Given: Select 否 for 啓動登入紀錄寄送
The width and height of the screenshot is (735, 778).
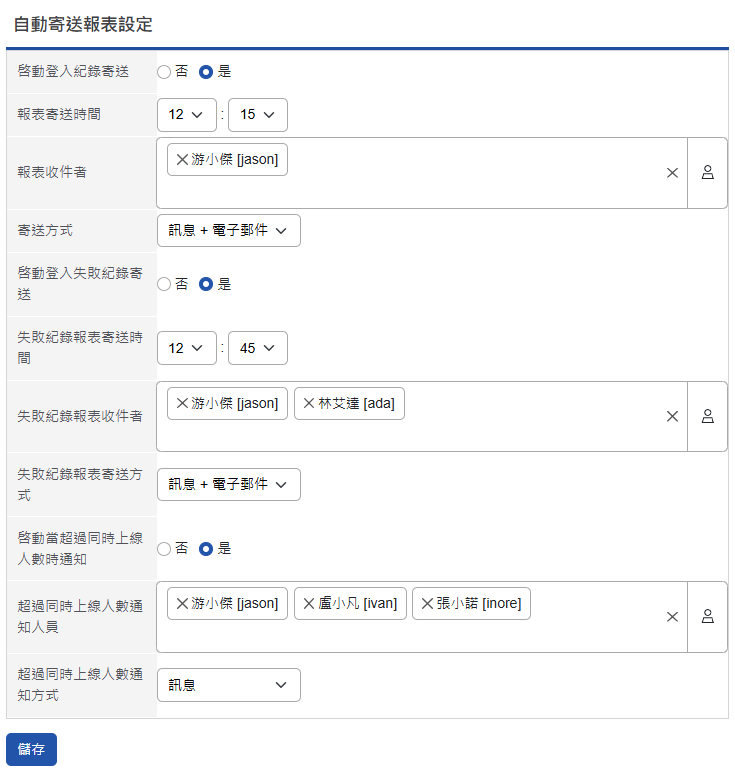Looking at the screenshot, I should [164, 72].
